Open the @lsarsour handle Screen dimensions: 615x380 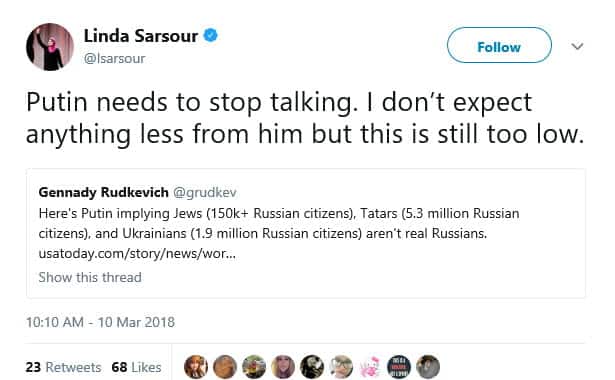coord(115,58)
